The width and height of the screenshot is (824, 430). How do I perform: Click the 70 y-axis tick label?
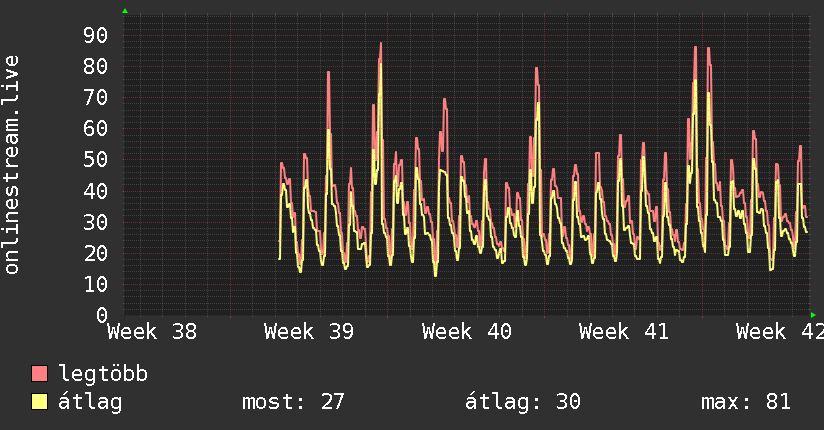[96, 97]
